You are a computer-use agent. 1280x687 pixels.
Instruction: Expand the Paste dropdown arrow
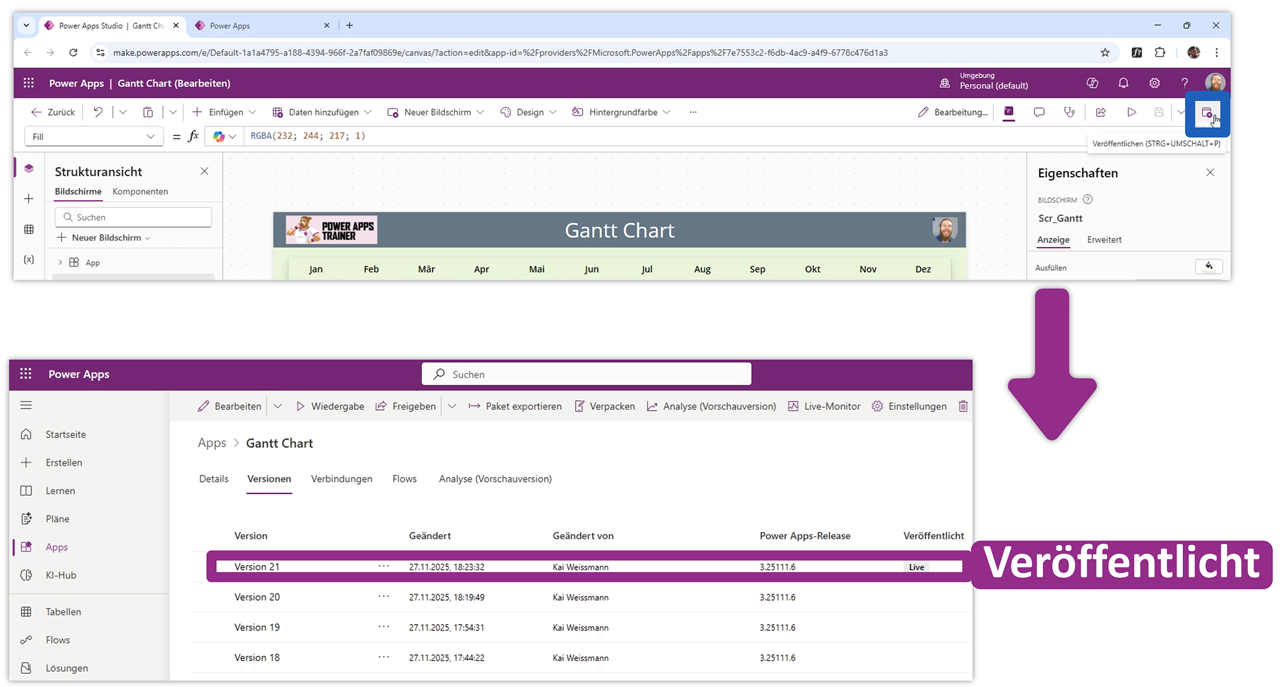[173, 113]
